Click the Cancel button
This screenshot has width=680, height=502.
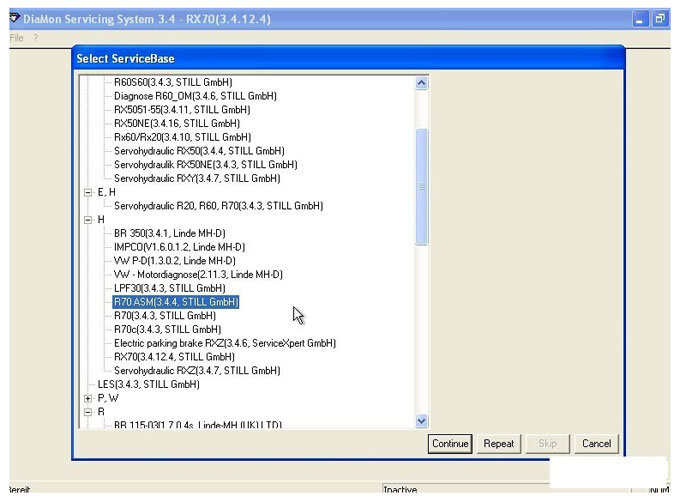pyautogui.click(x=596, y=443)
